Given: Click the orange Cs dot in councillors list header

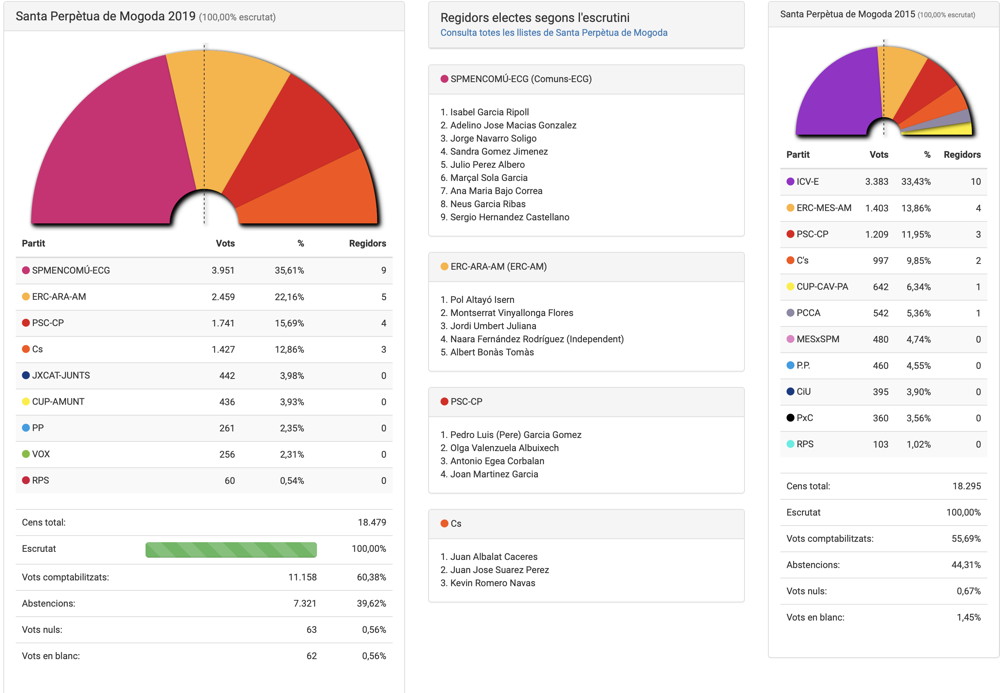Looking at the screenshot, I should coord(444,524).
